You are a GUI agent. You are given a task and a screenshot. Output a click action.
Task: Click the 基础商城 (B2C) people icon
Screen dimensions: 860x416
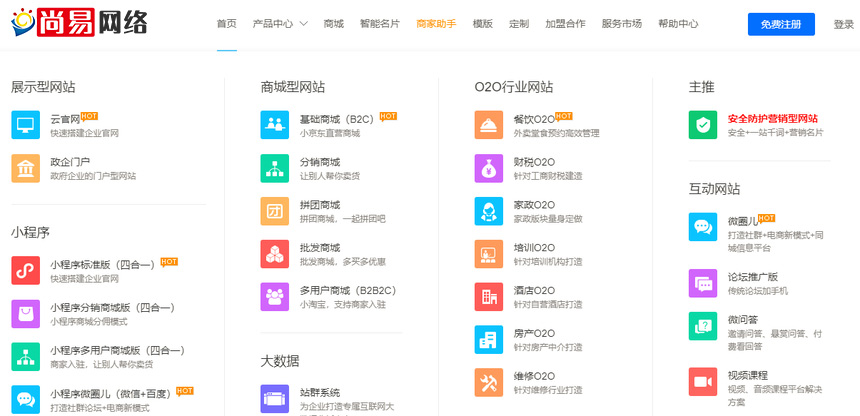tap(275, 125)
